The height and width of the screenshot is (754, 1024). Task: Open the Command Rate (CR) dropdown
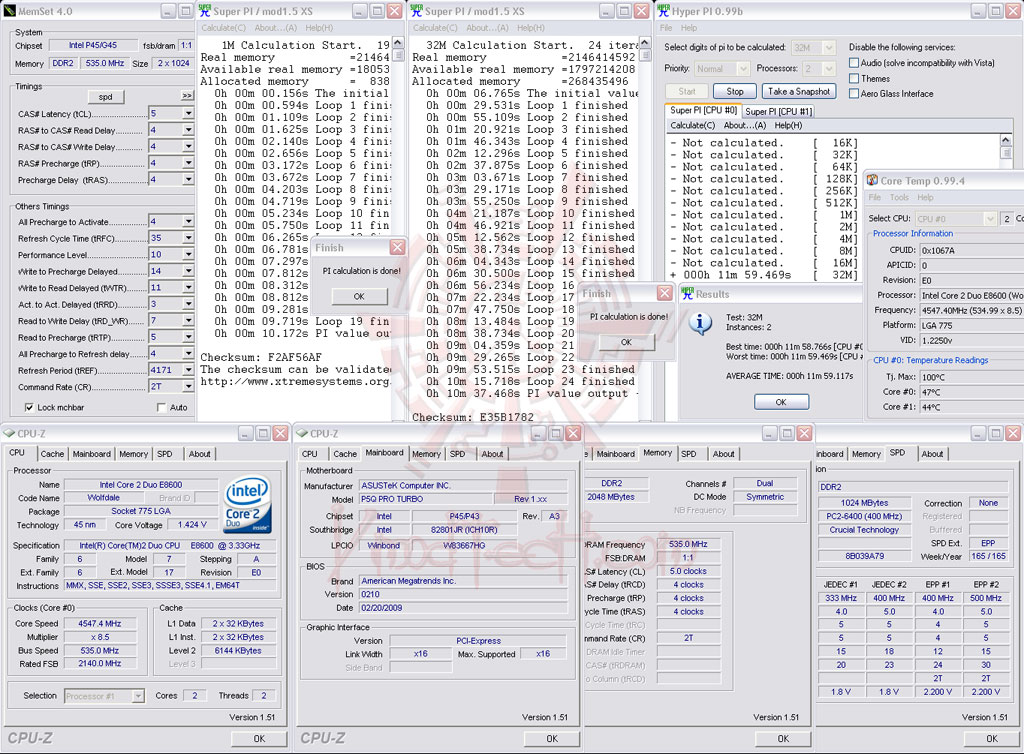point(188,387)
